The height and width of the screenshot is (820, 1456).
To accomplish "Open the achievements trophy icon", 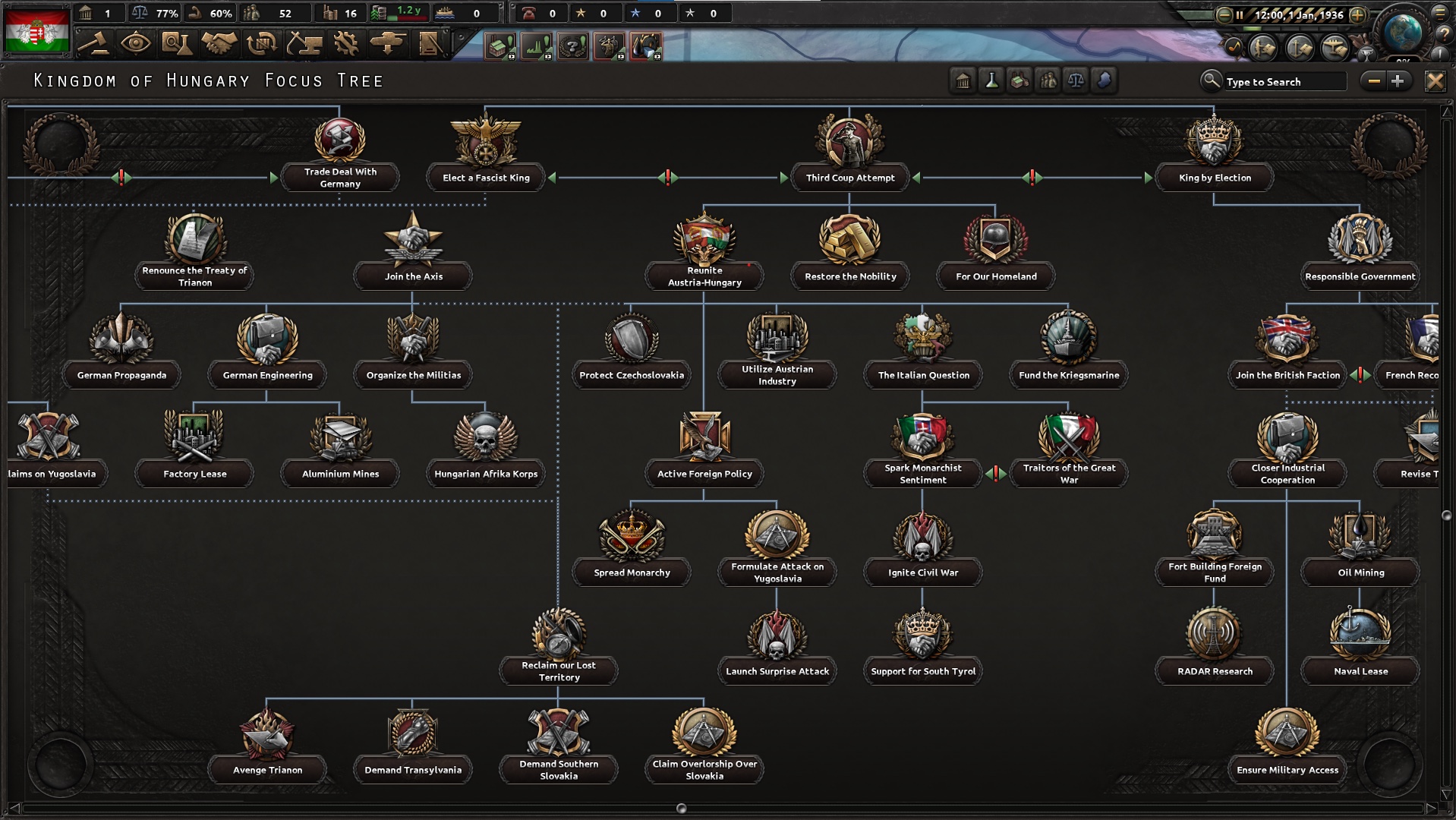I will 1366,53.
